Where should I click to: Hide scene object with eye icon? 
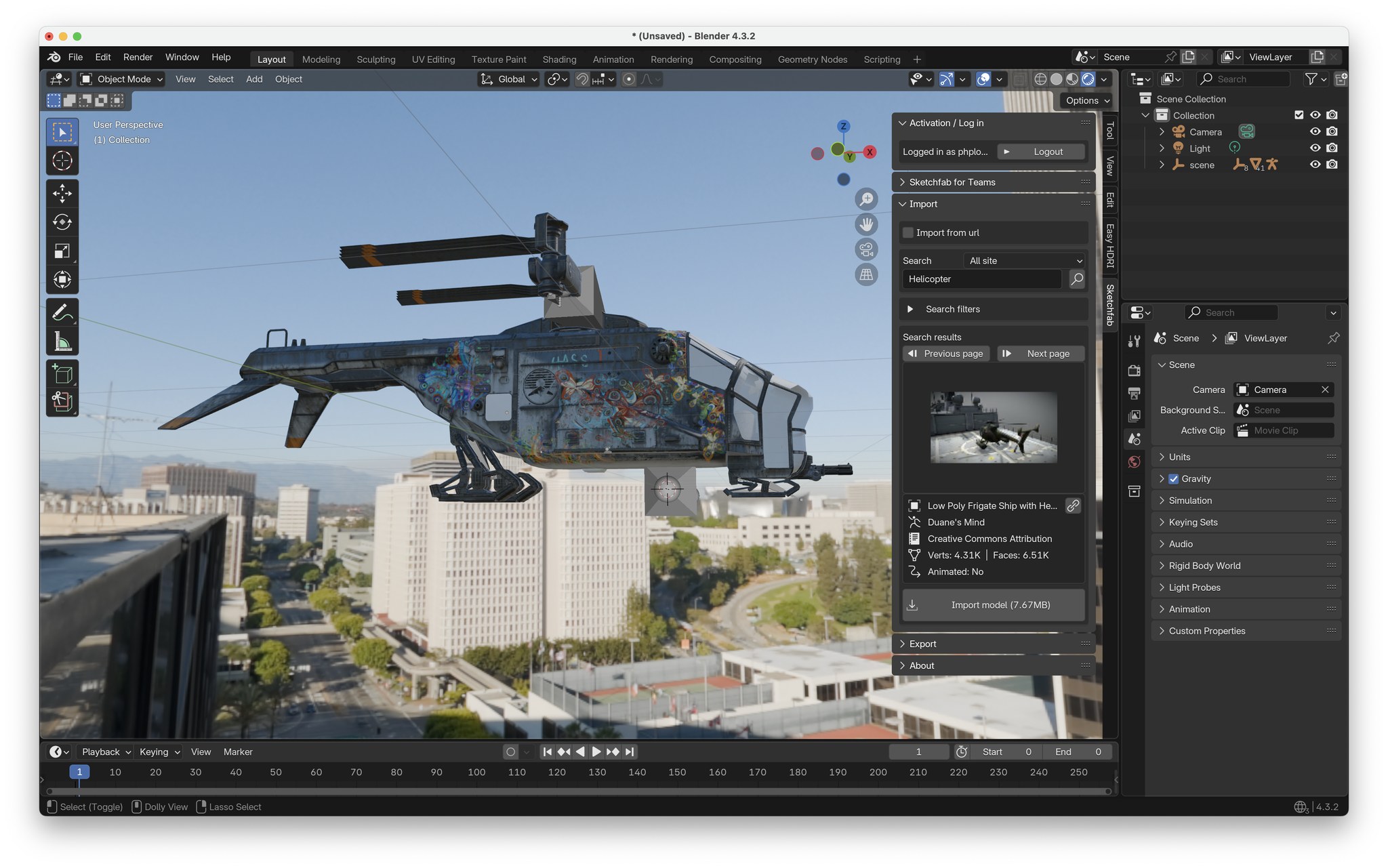pyautogui.click(x=1315, y=165)
